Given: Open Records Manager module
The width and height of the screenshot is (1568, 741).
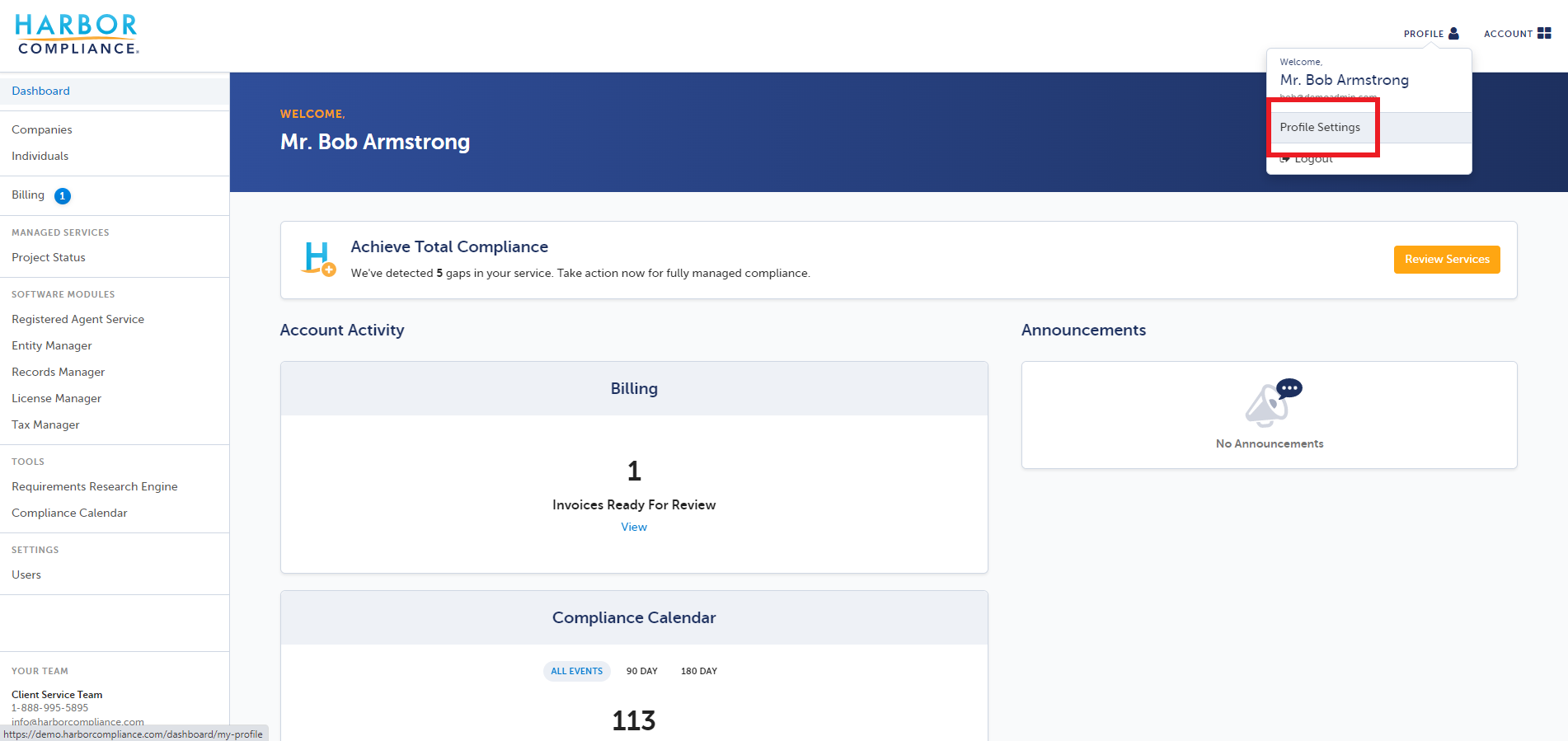Looking at the screenshot, I should click(59, 372).
